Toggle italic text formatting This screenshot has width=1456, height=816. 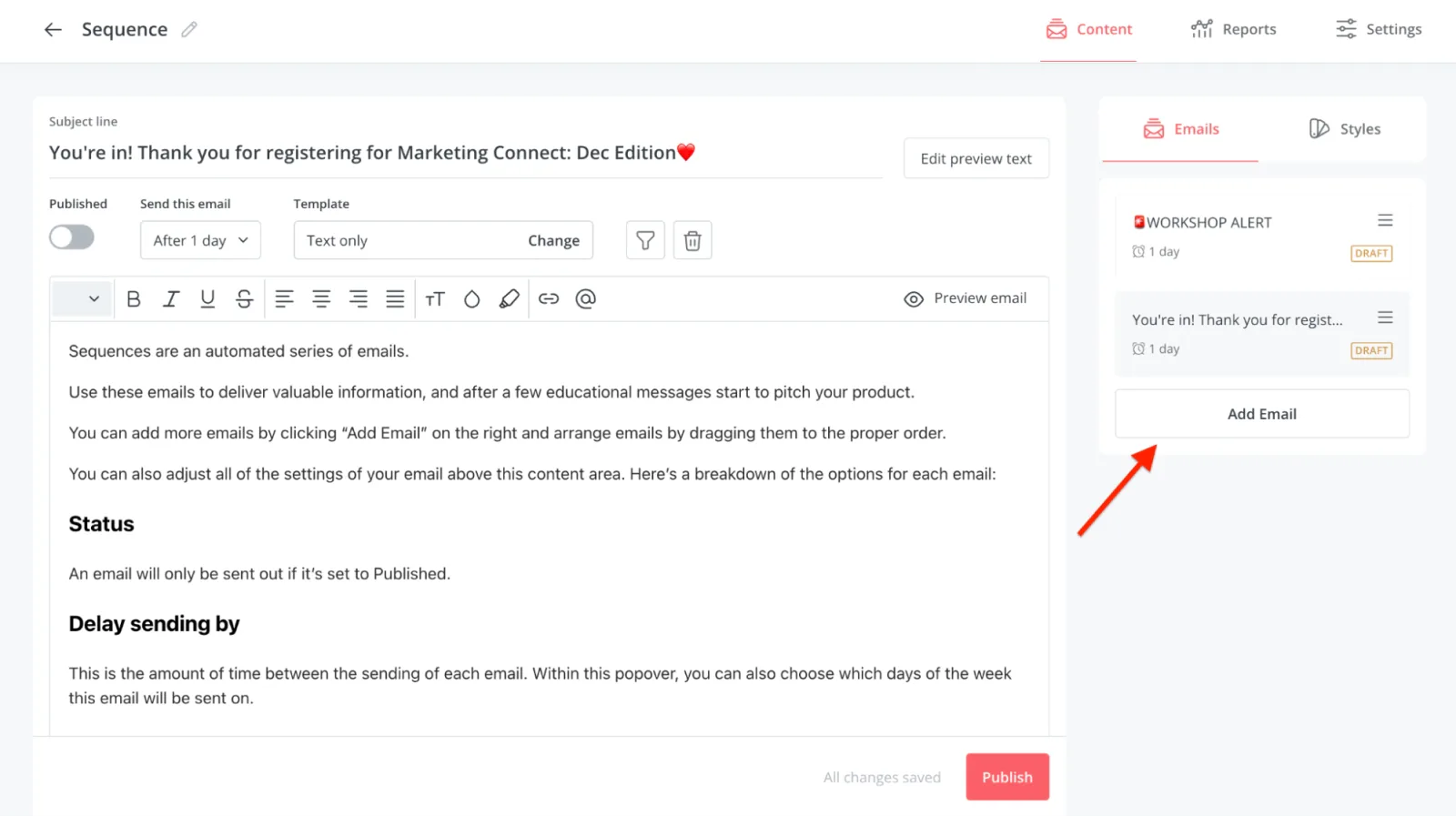170,299
